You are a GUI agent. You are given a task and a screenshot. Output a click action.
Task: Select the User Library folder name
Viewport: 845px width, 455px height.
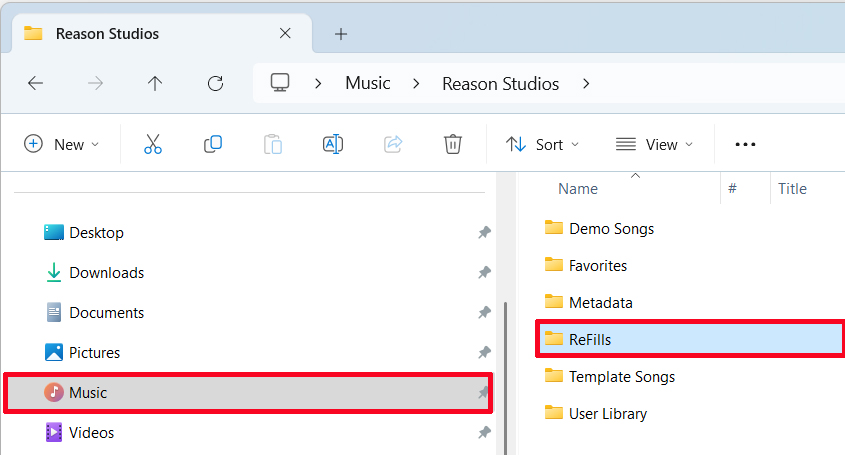608,413
